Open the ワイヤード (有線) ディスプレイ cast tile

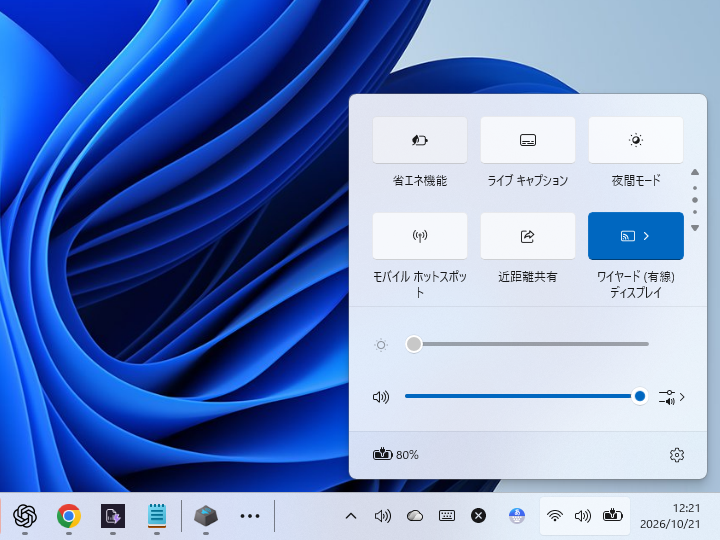636,236
